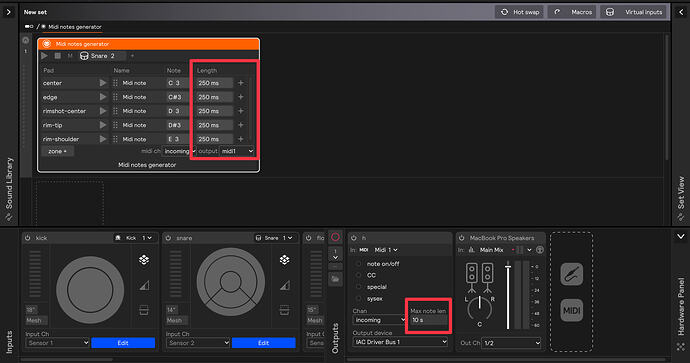The width and height of the screenshot is (690, 363).
Task: Grab the center row drag handle
Action: [x=115, y=83]
